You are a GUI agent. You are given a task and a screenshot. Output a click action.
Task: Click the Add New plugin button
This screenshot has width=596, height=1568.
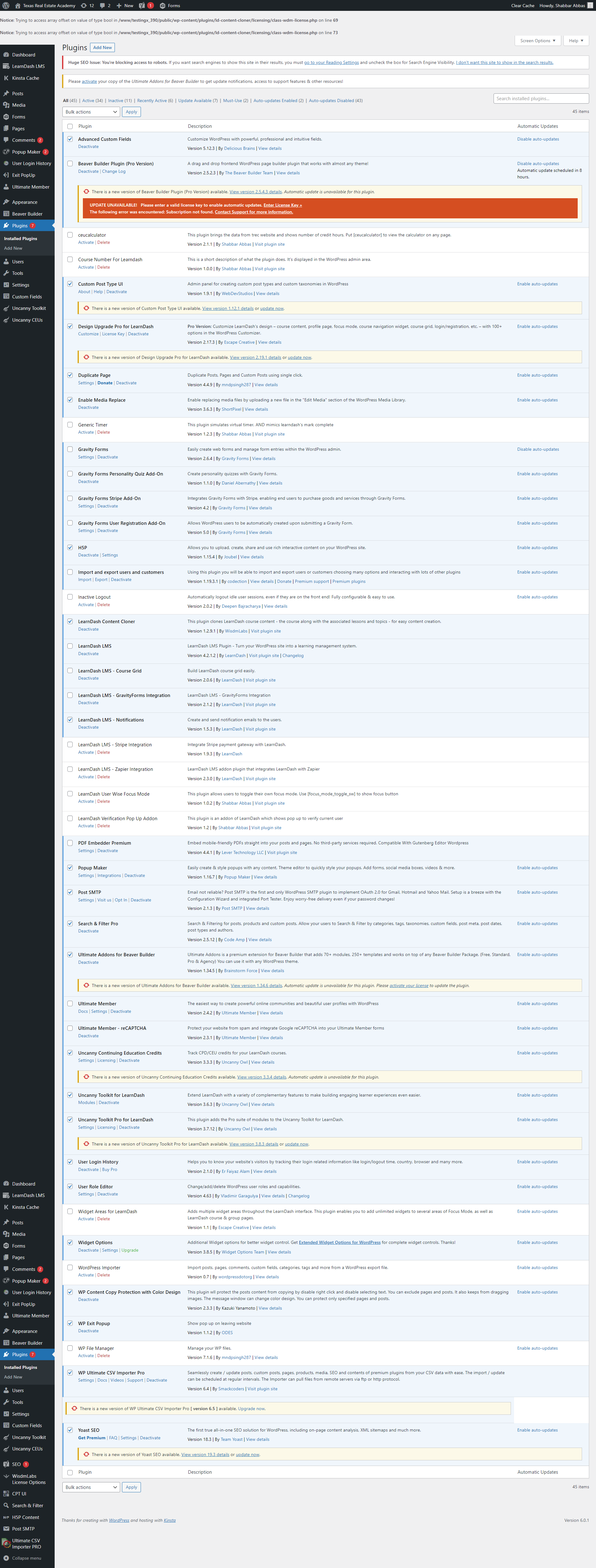[102, 47]
